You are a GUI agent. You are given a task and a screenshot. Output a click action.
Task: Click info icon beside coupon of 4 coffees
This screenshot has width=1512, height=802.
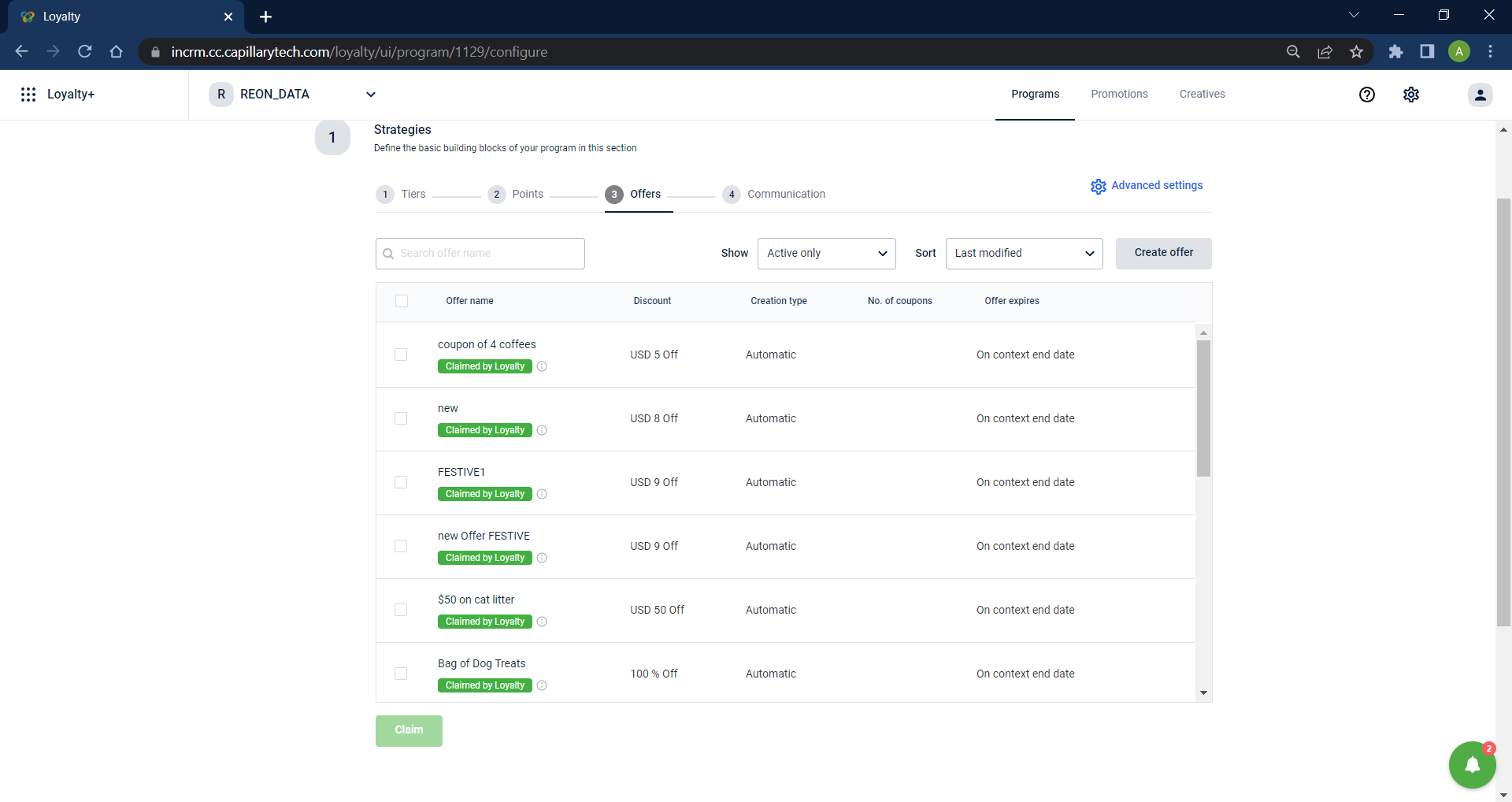click(542, 366)
